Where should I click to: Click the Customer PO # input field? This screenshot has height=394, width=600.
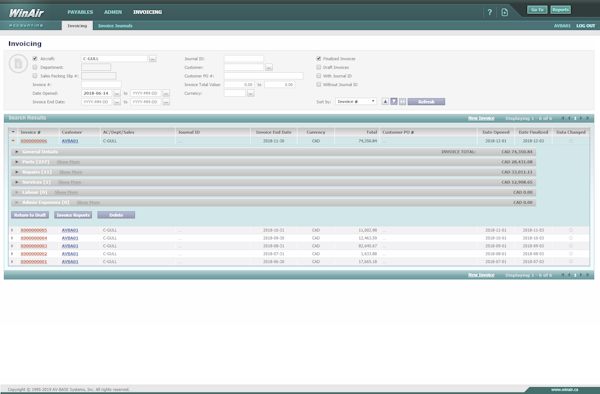coord(264,76)
